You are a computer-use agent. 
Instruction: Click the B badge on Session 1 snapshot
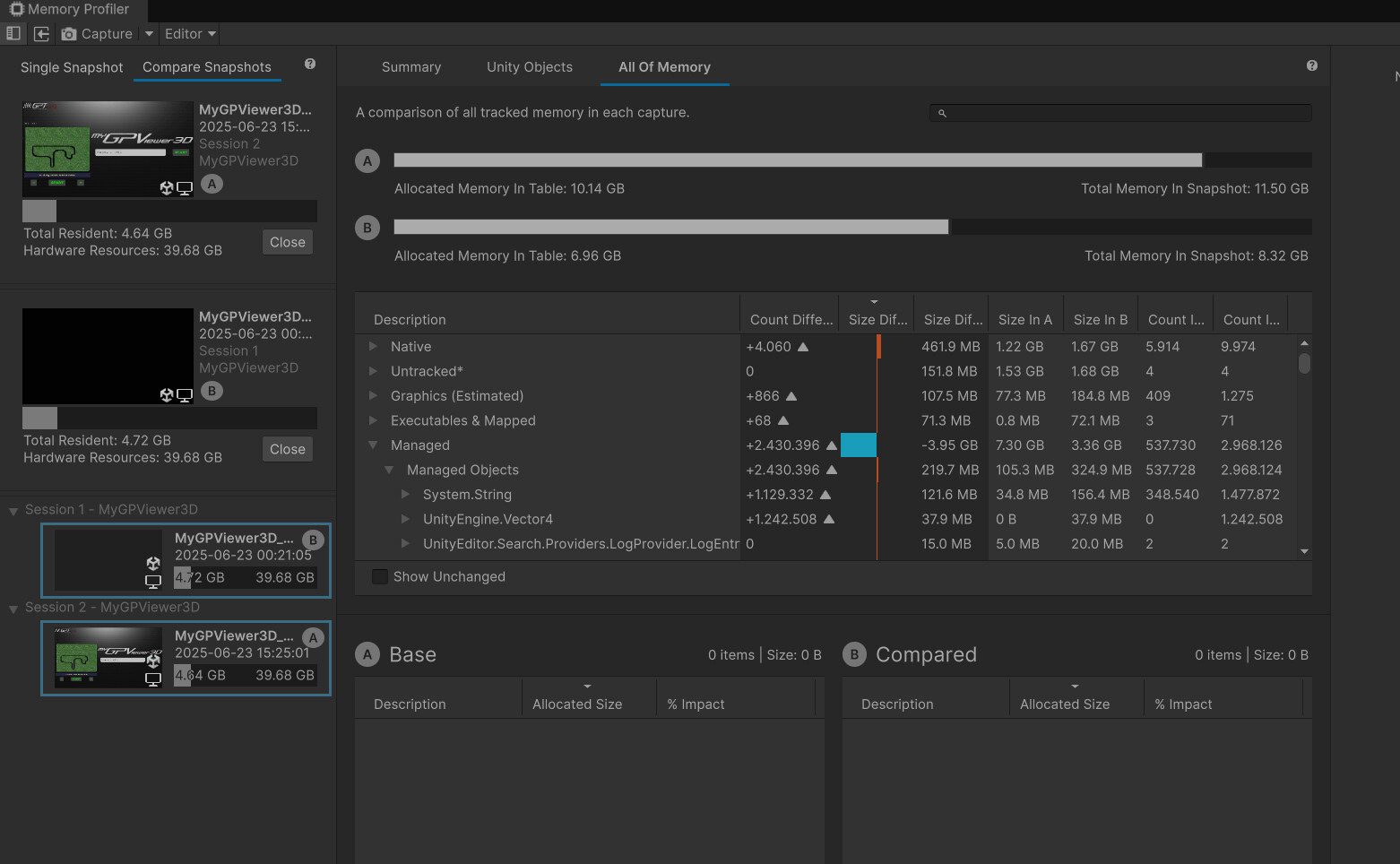[313, 540]
